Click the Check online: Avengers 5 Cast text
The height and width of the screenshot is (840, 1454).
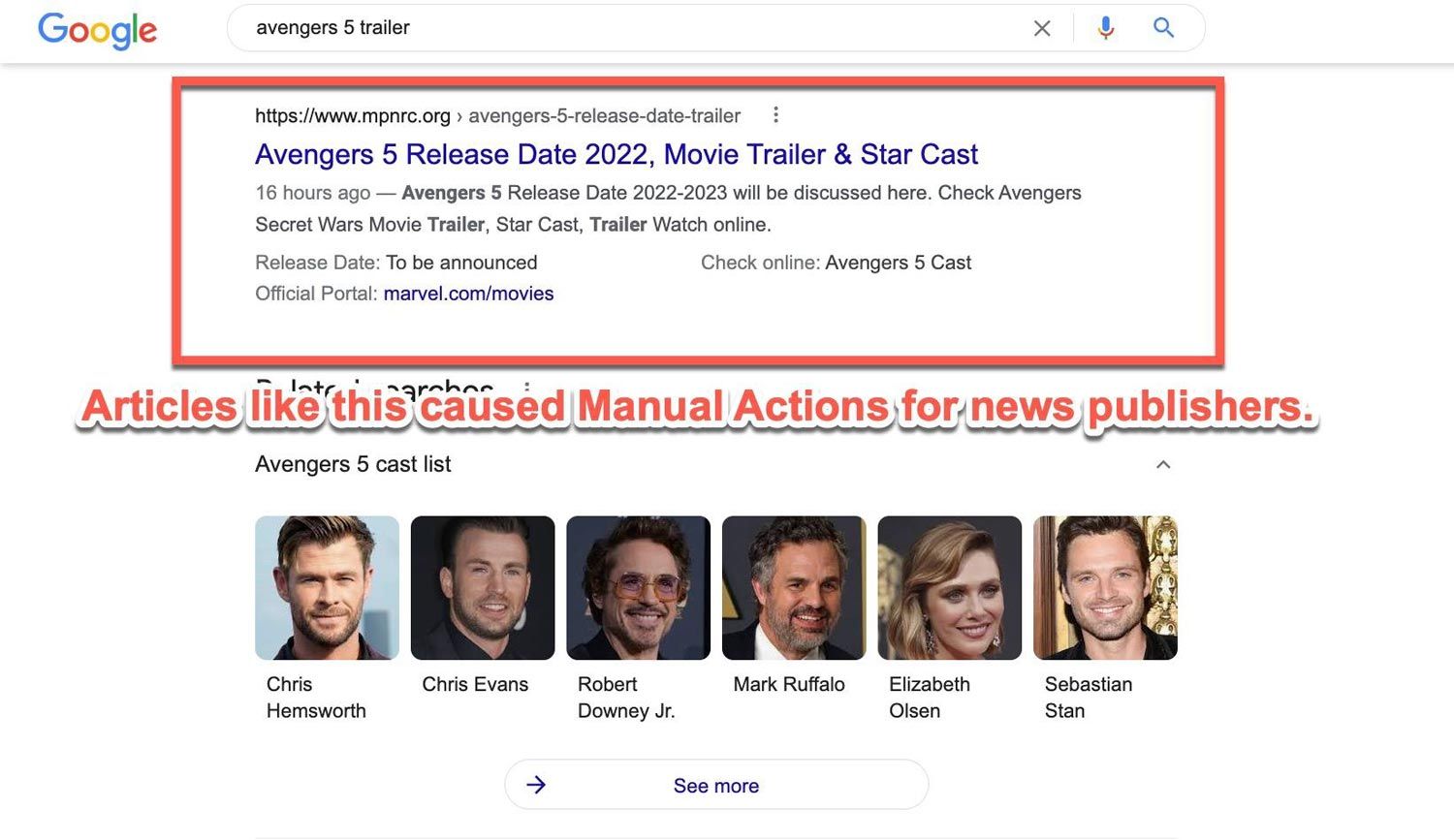[x=836, y=263]
